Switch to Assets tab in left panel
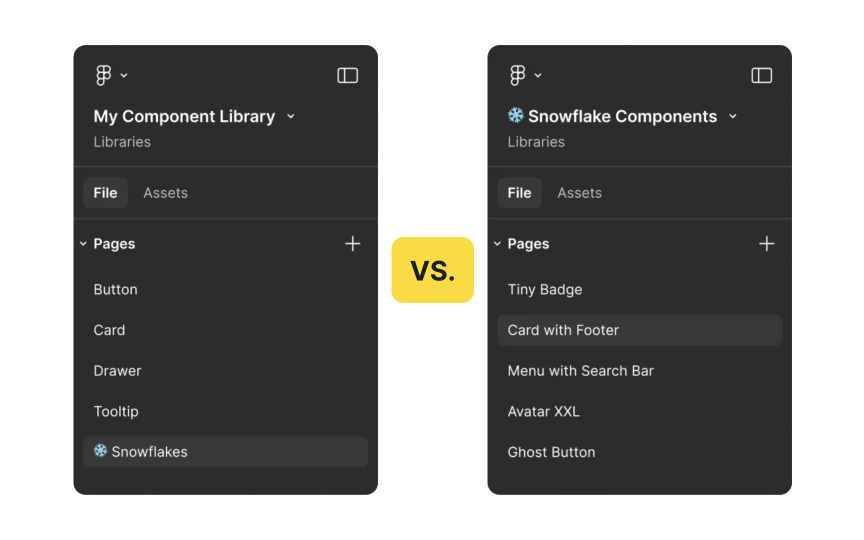 coord(165,193)
